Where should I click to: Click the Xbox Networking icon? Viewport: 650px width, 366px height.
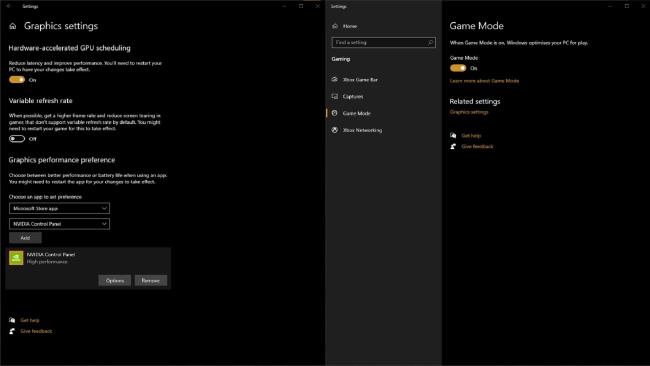tap(335, 130)
